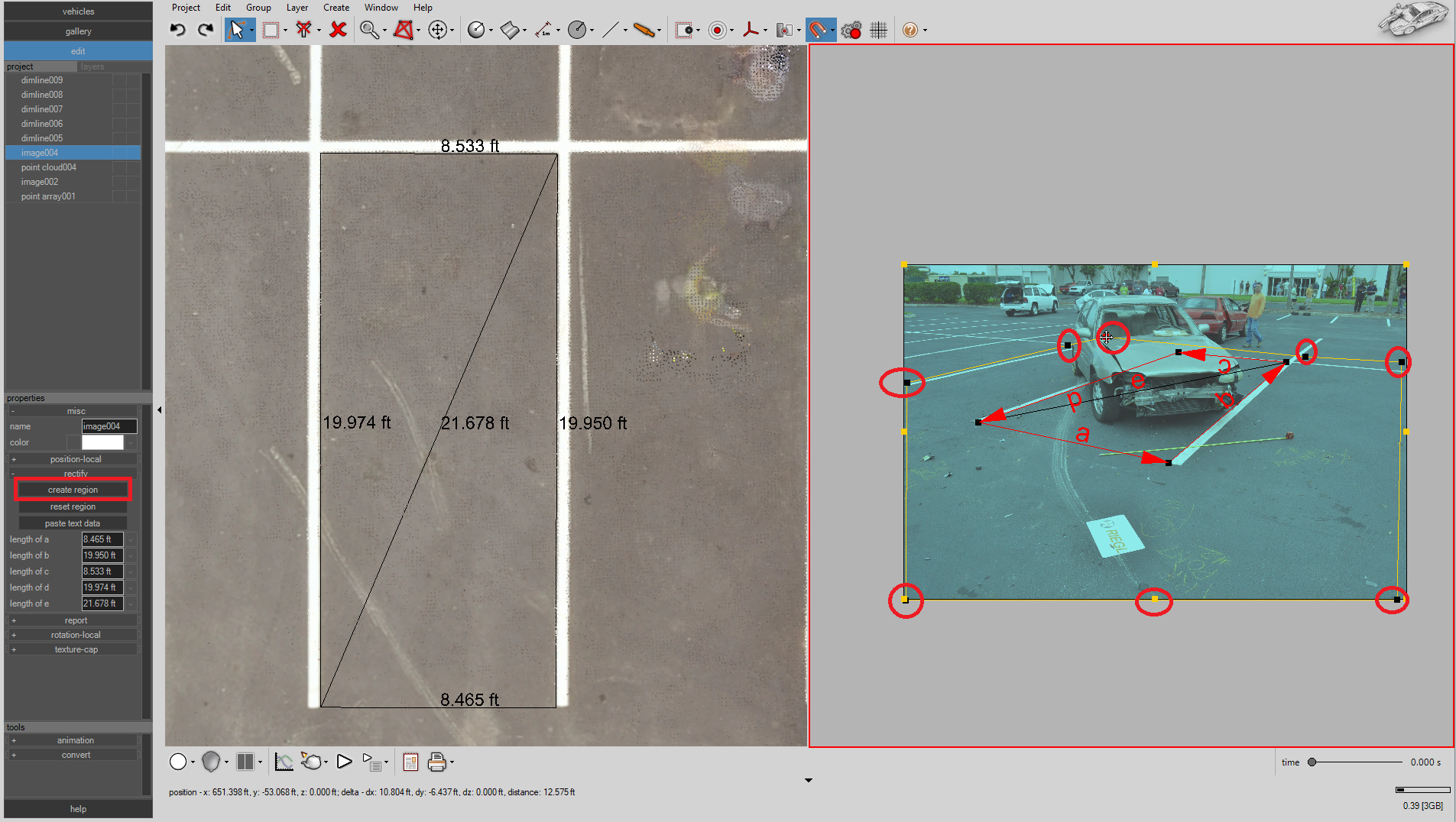This screenshot has width=1456, height=822.
Task: Open the Layer menu
Action: pyautogui.click(x=297, y=8)
